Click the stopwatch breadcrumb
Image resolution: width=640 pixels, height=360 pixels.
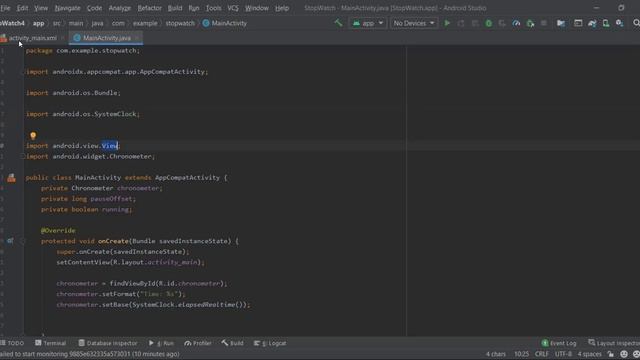pos(180,23)
